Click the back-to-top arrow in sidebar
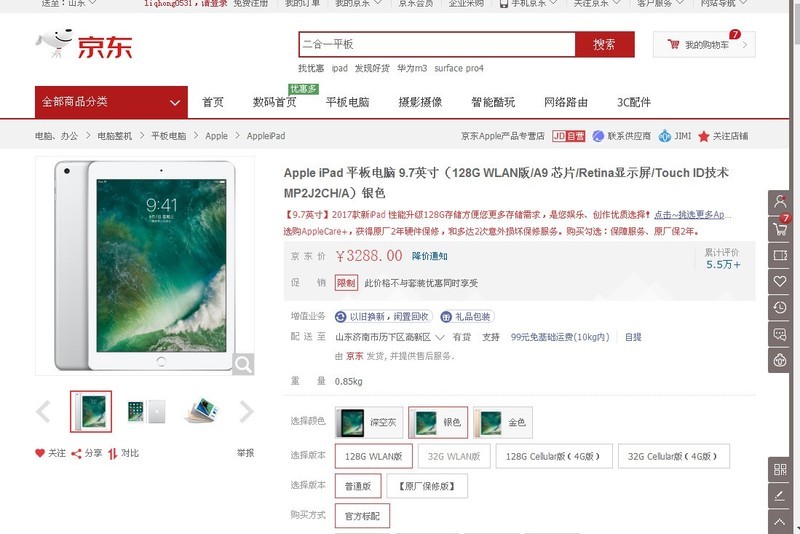 780,522
